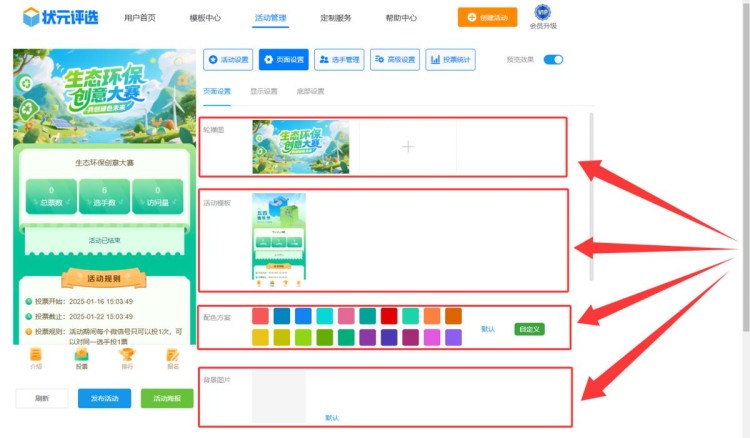Open 投票统计 chart section
This screenshot has height=438, width=750.
click(450, 60)
